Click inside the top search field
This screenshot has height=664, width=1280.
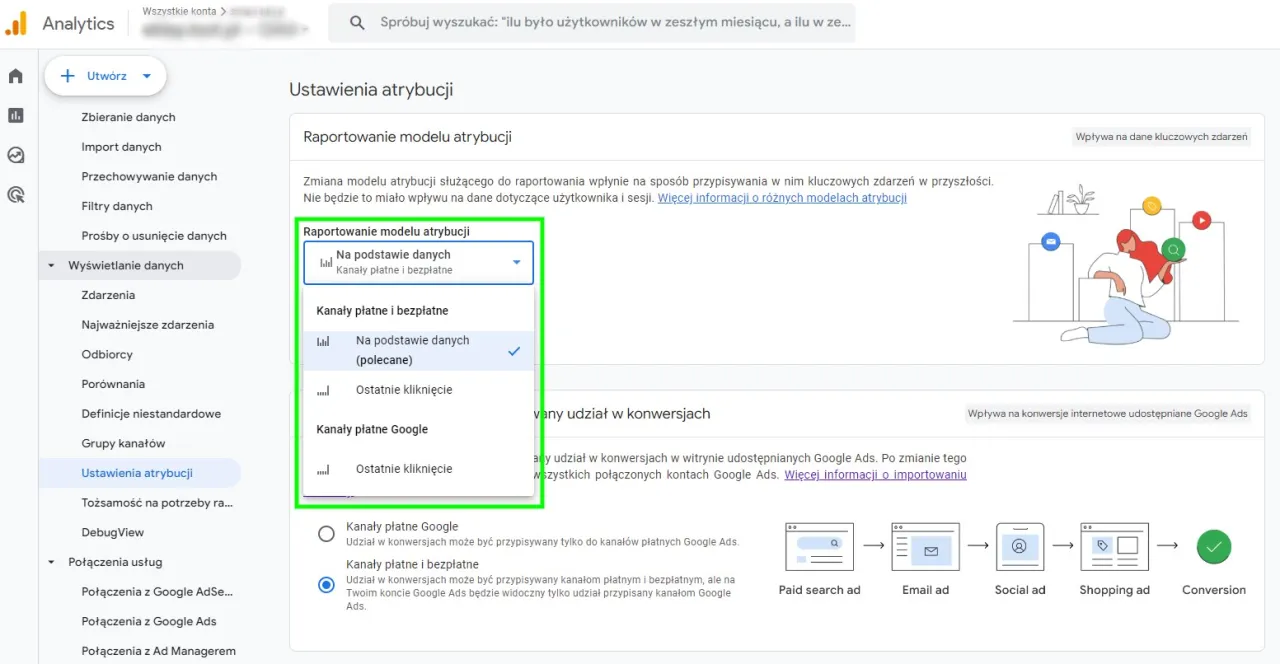pos(600,22)
